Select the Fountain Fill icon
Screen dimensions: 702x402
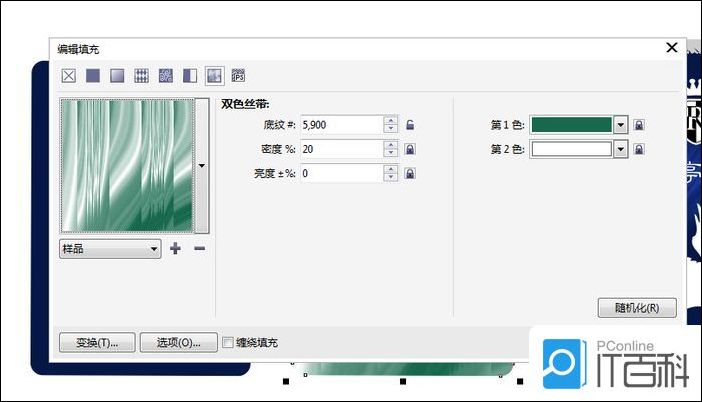pos(117,76)
